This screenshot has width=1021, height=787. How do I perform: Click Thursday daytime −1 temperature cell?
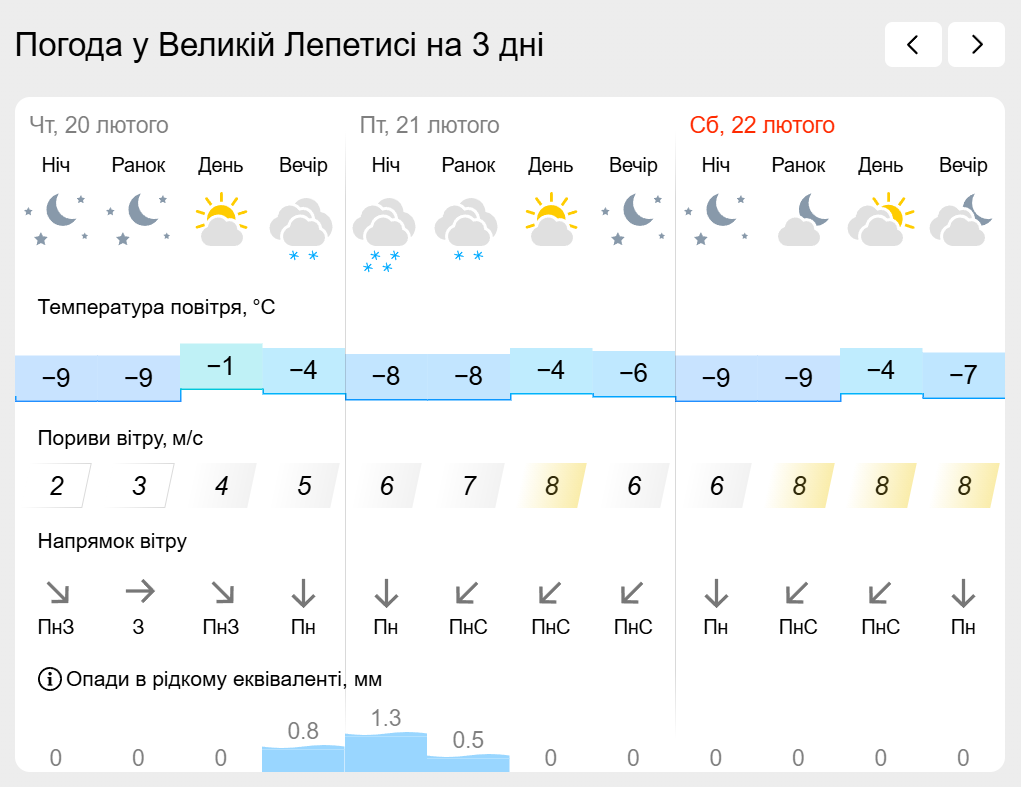click(x=221, y=366)
